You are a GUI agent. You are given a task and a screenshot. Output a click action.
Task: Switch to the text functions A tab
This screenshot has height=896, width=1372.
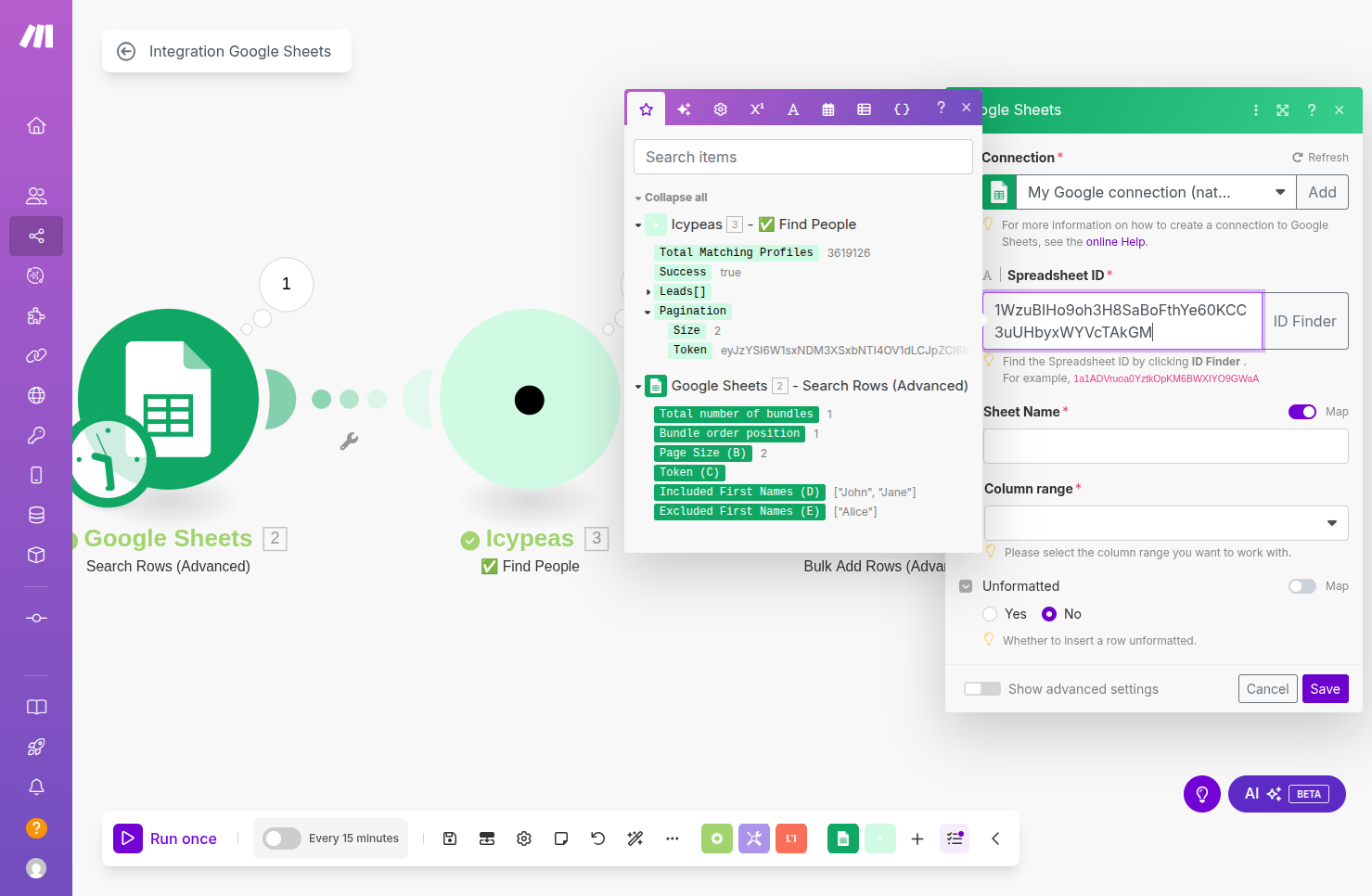793,109
